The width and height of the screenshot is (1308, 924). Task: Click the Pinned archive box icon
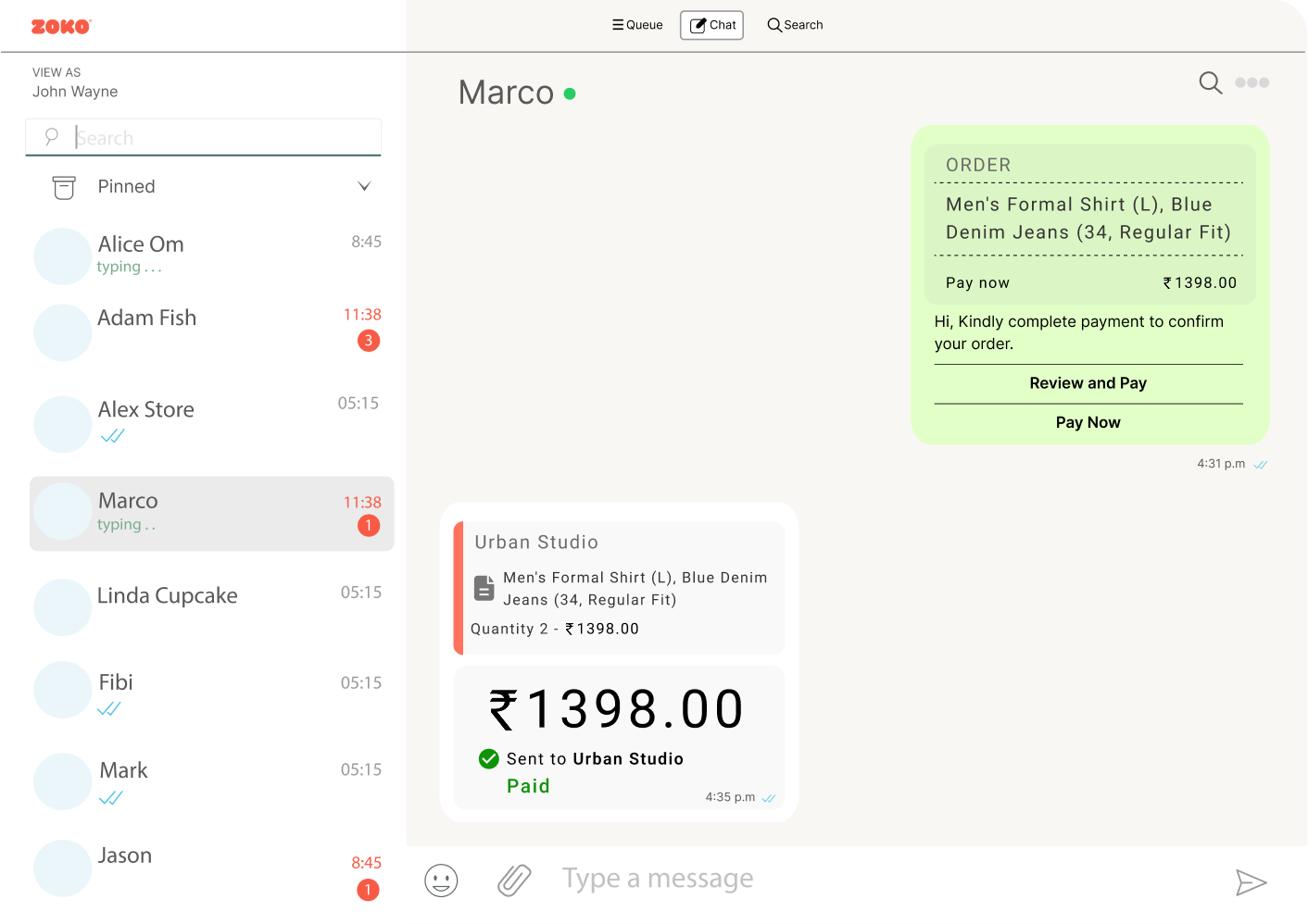coord(64,187)
